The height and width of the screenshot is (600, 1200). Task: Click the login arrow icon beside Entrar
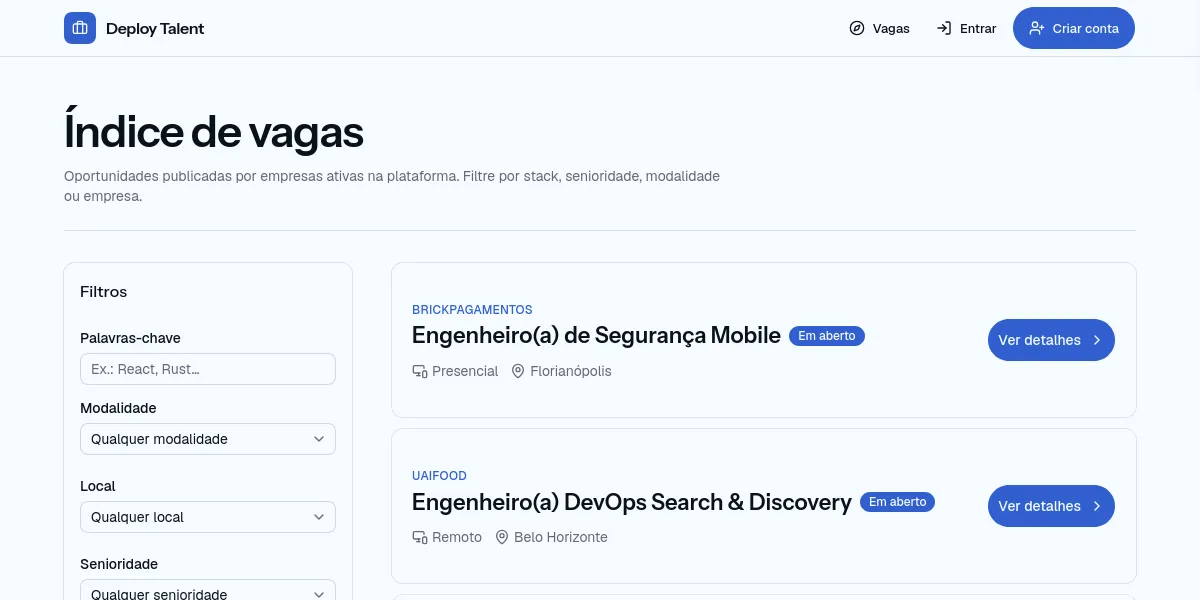click(944, 28)
